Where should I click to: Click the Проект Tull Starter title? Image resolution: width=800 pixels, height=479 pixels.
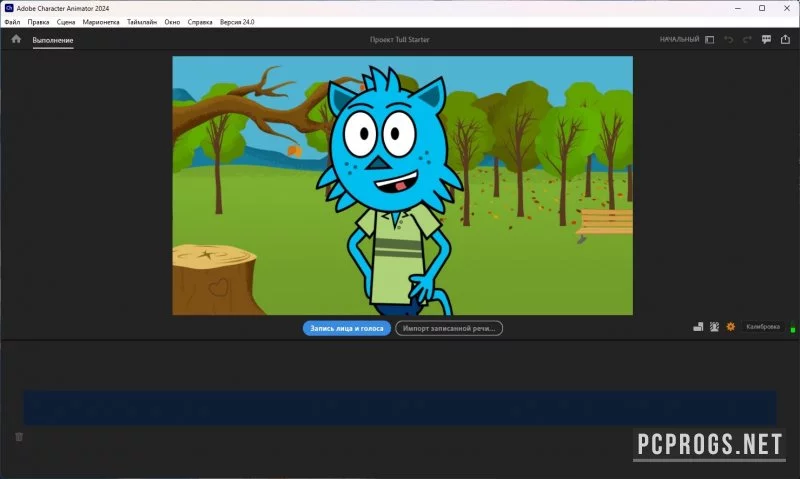coord(399,39)
